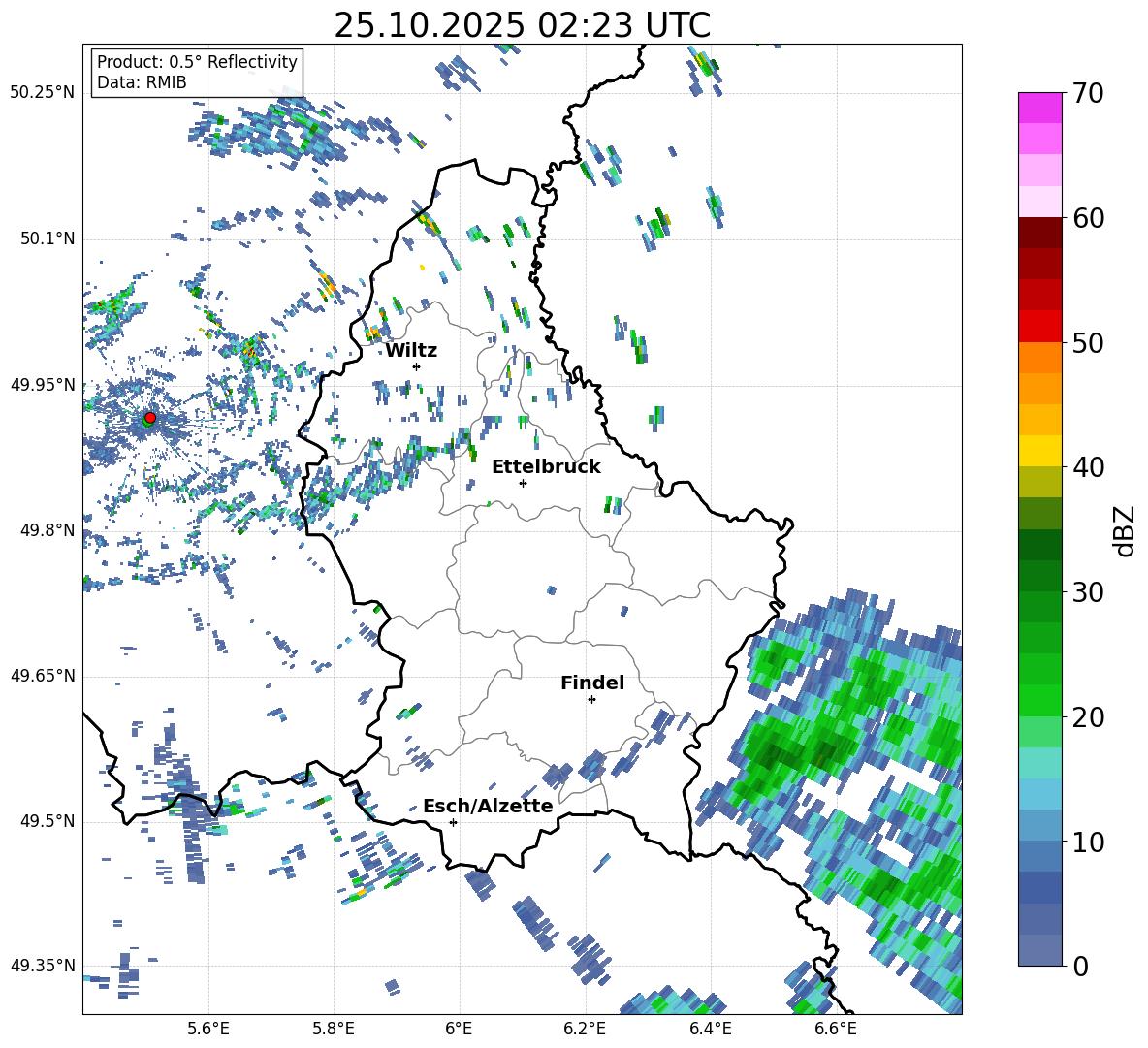Viewport: 1148px width, 1048px height.
Task: Click the colorbar value 20
Action: [x=1088, y=717]
